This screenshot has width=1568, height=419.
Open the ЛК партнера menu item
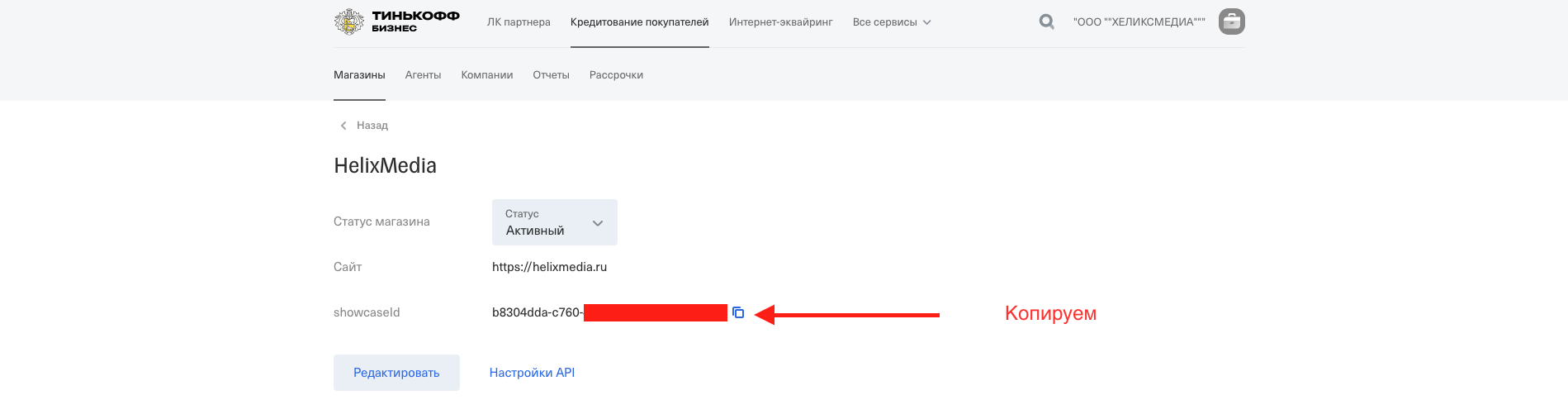pos(519,22)
